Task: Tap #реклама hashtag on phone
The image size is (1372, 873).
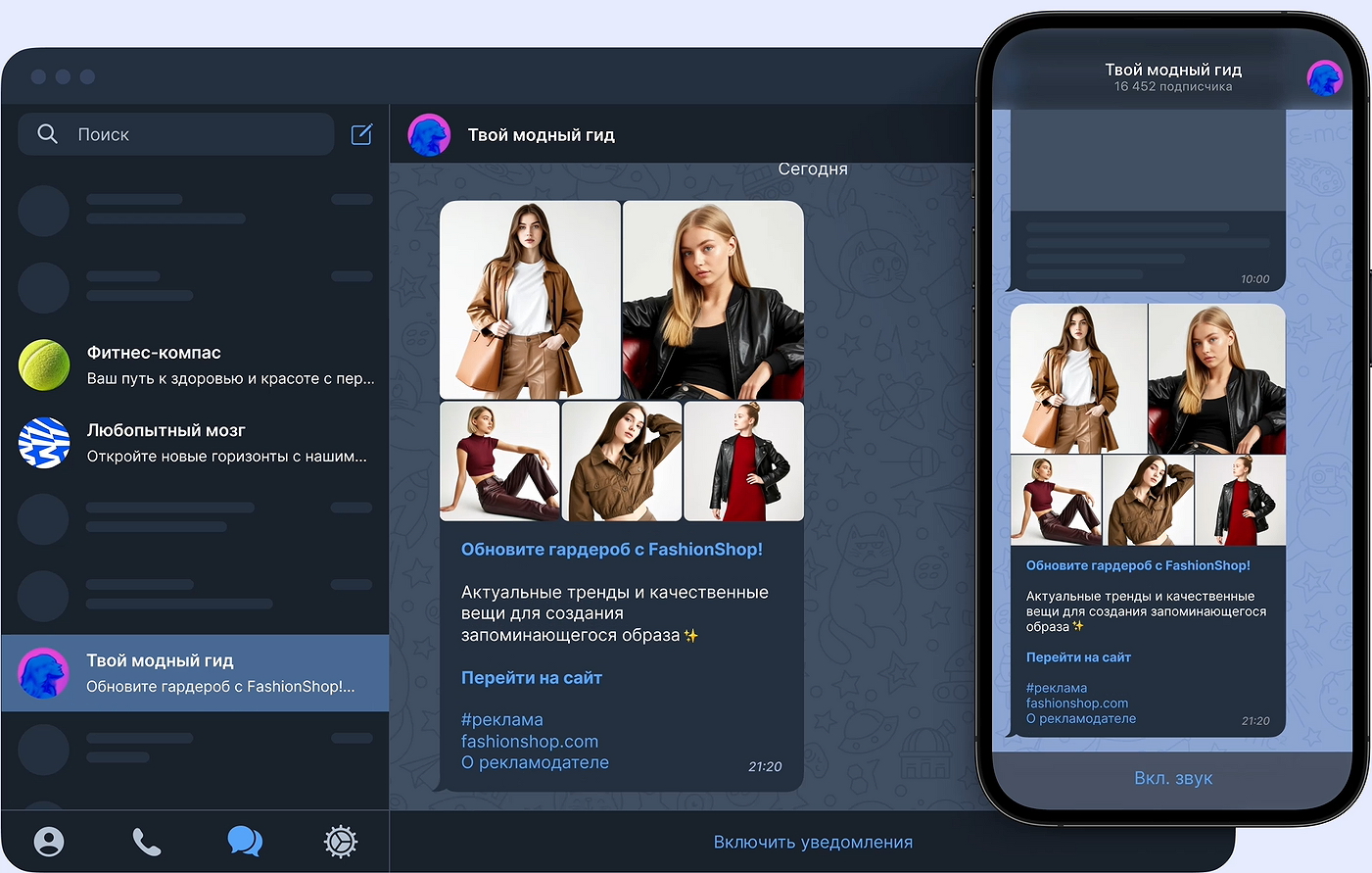Action: pyautogui.click(x=1057, y=688)
